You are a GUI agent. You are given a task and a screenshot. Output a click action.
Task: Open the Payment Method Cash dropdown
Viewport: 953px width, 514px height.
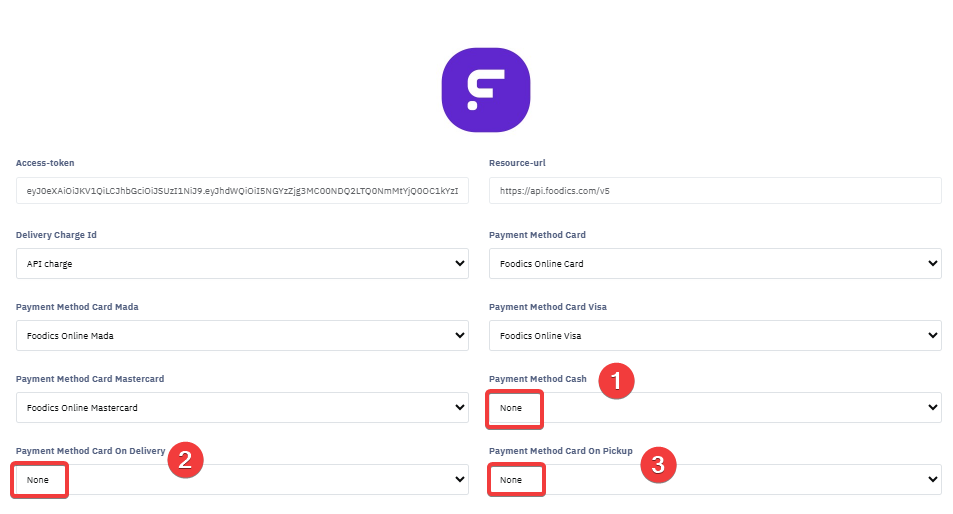(x=714, y=408)
